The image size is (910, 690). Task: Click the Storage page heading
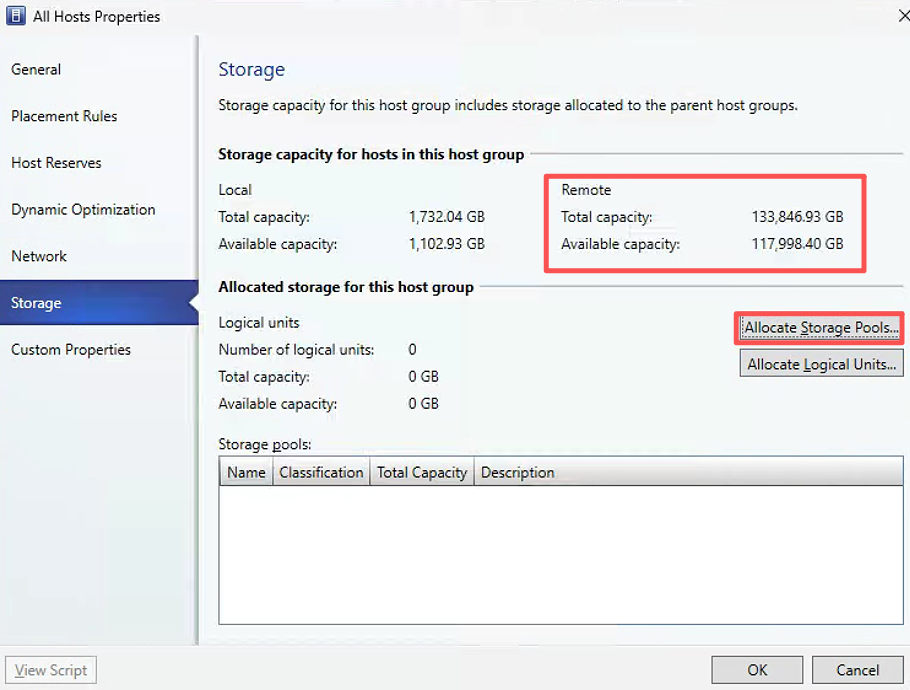[x=251, y=70]
